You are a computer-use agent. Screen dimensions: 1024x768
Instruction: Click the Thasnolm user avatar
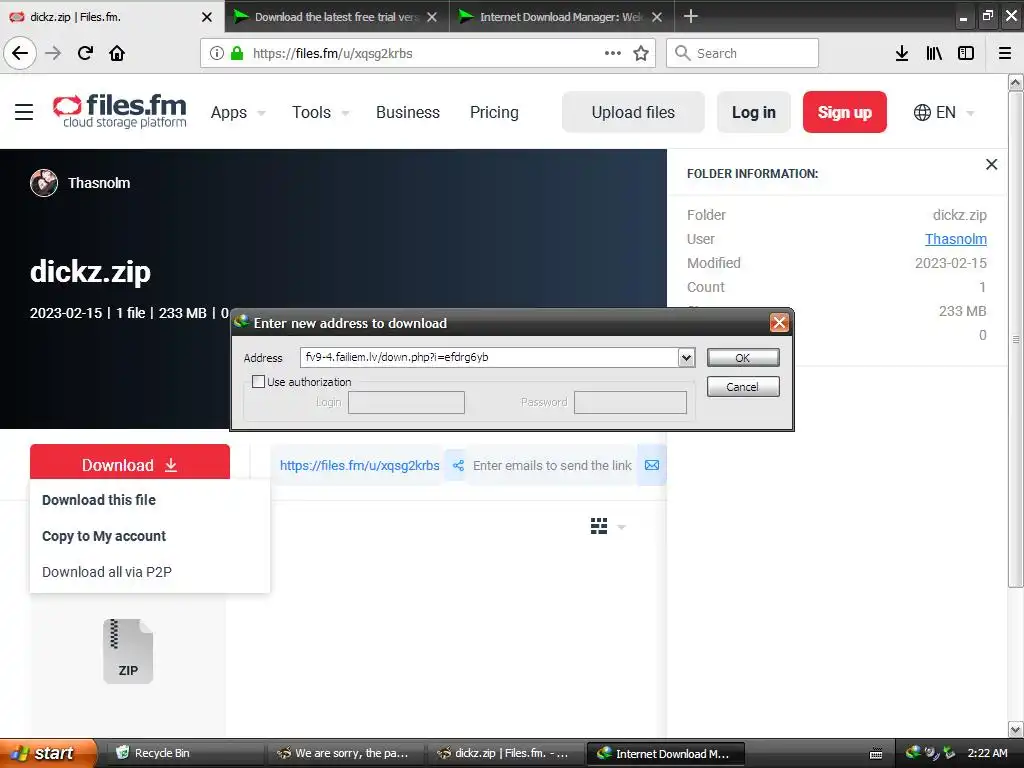44,183
